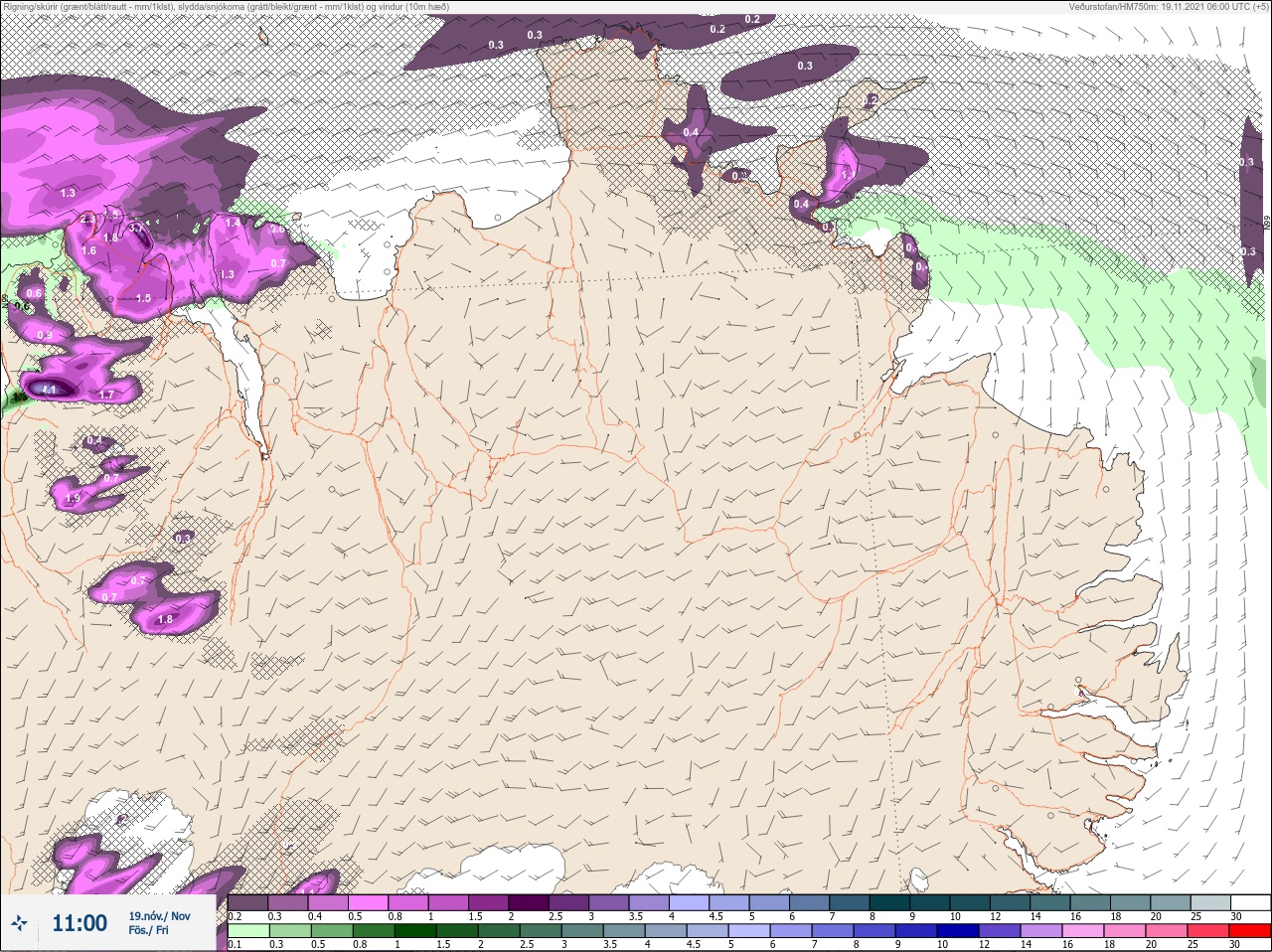Screen dimensions: 1272x952
Task: Click the 'Veðurstofan/HM750m' model run timestamp
Action: click(1170, 7)
